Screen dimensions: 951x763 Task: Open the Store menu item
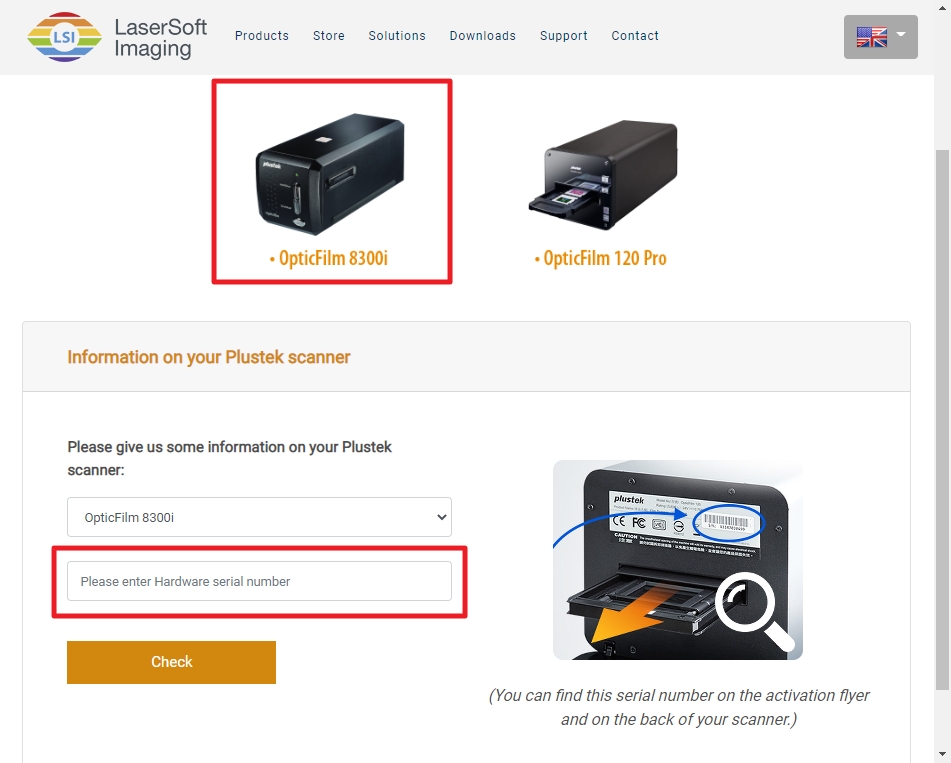click(x=329, y=36)
